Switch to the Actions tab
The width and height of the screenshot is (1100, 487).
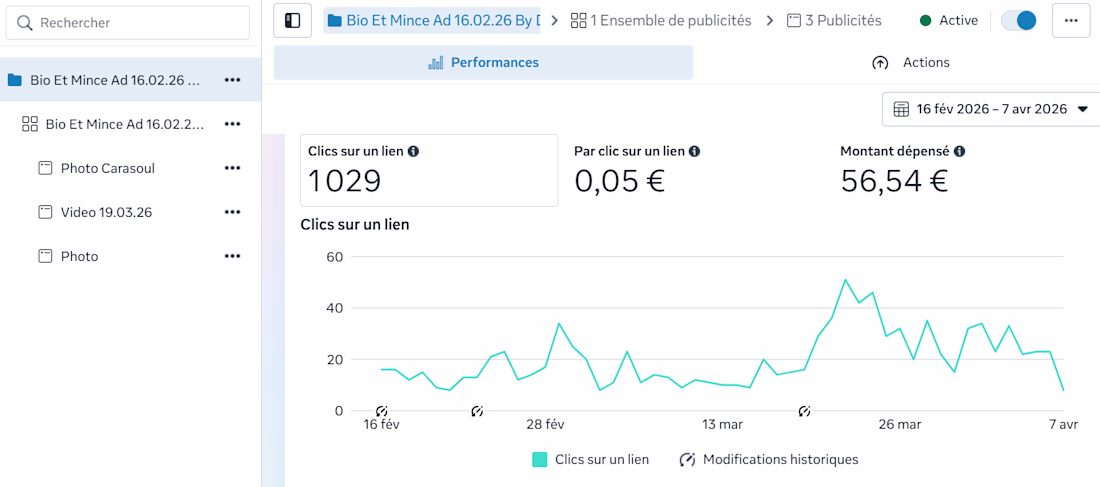[911, 62]
